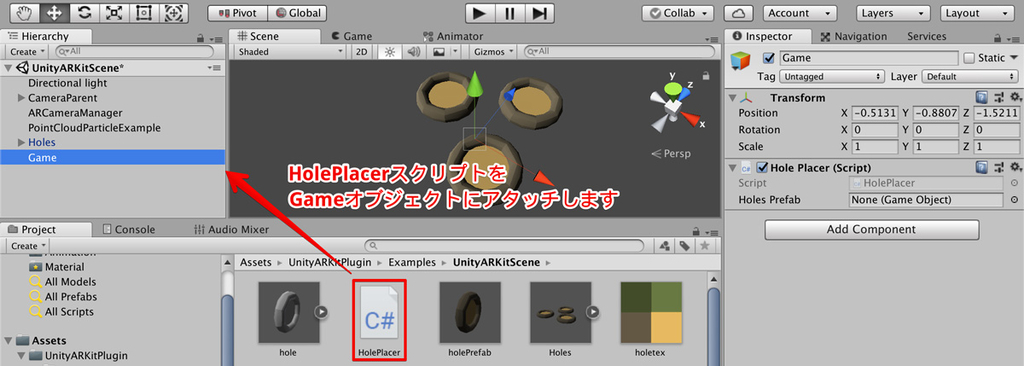This screenshot has height=366, width=1024.
Task: Toggle Pivot handle position
Action: point(237,13)
